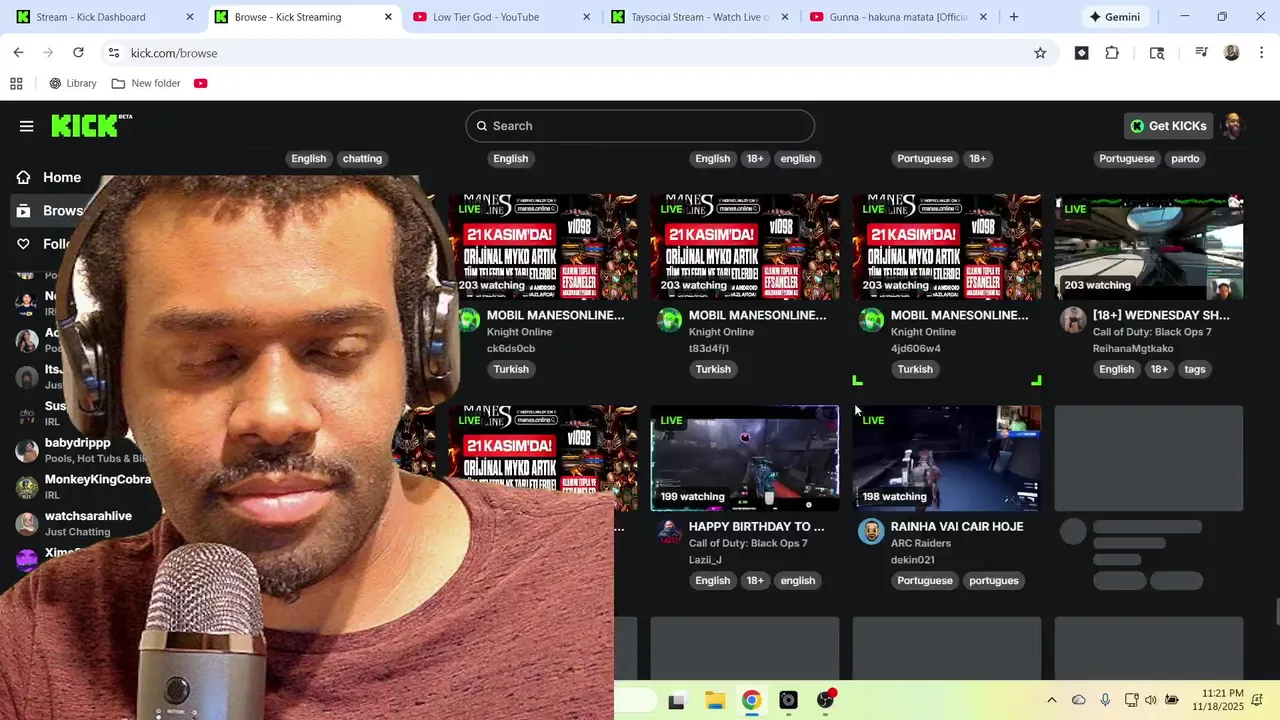Open volume control in system tray
The width and height of the screenshot is (1280, 720).
tap(1151, 701)
